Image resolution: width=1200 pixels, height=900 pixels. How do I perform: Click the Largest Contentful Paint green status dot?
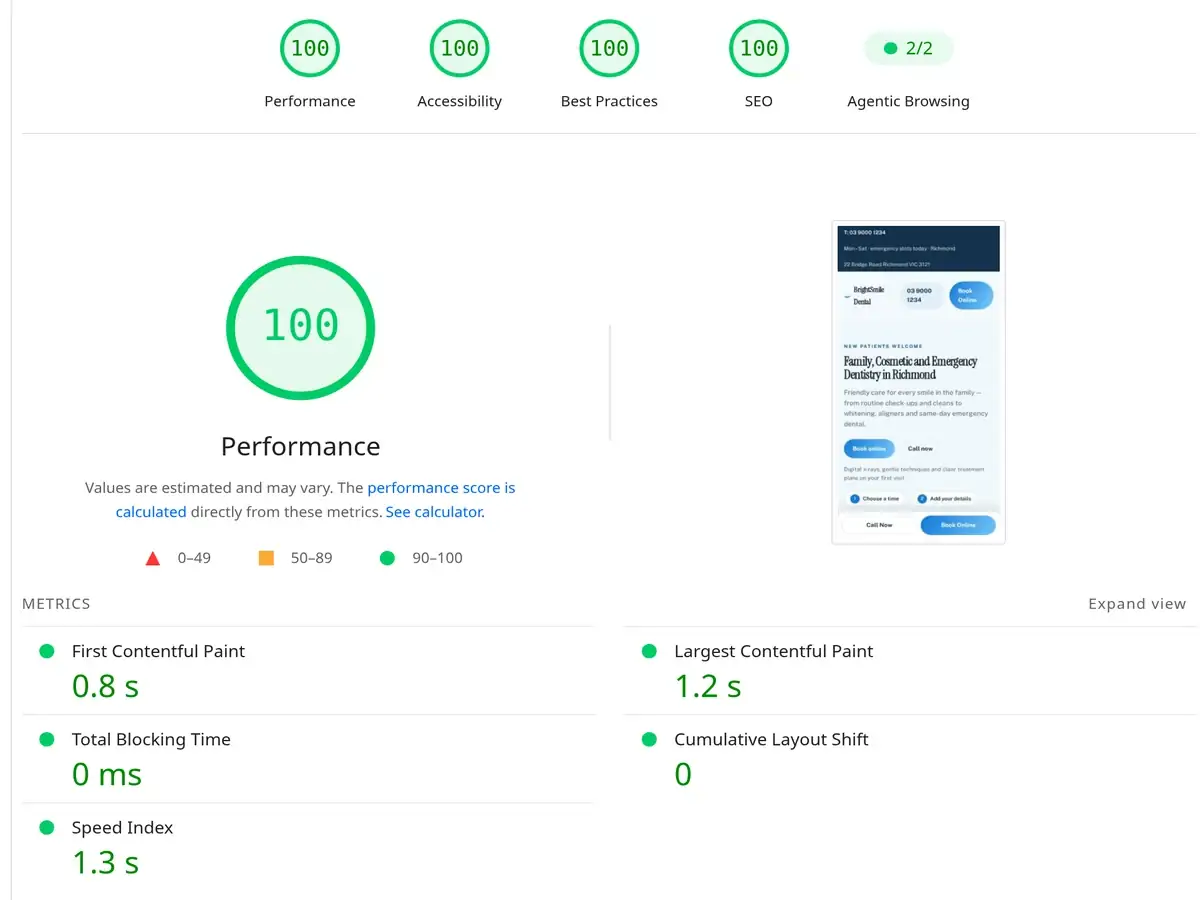(x=649, y=651)
